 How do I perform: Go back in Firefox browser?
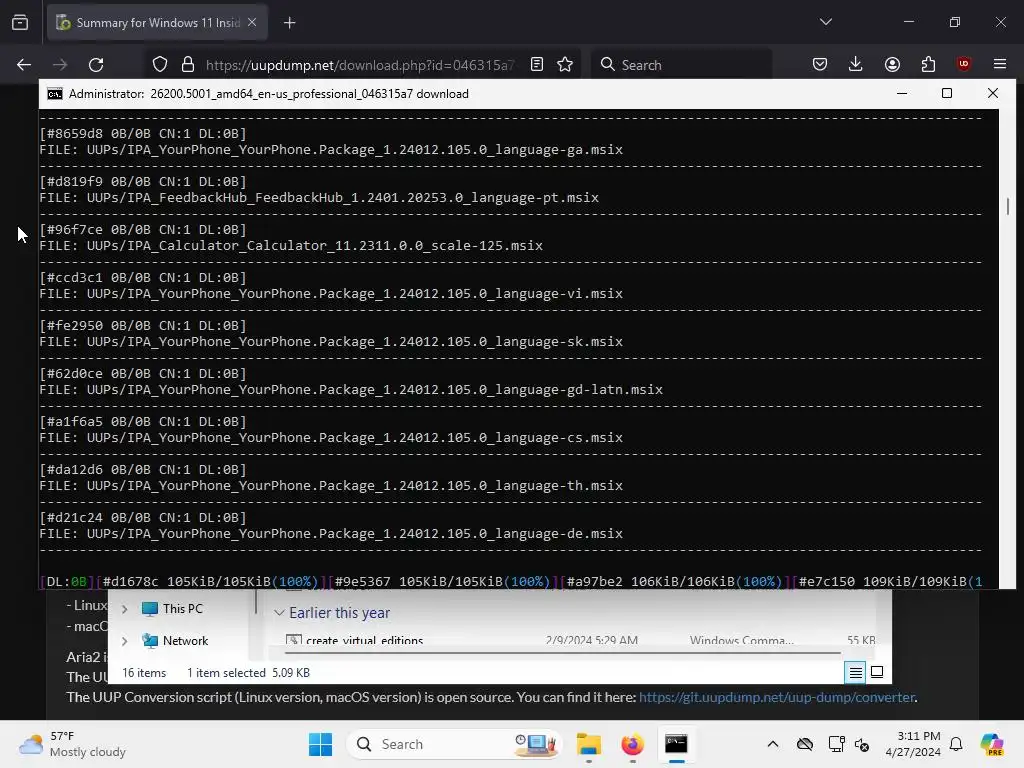(x=24, y=65)
